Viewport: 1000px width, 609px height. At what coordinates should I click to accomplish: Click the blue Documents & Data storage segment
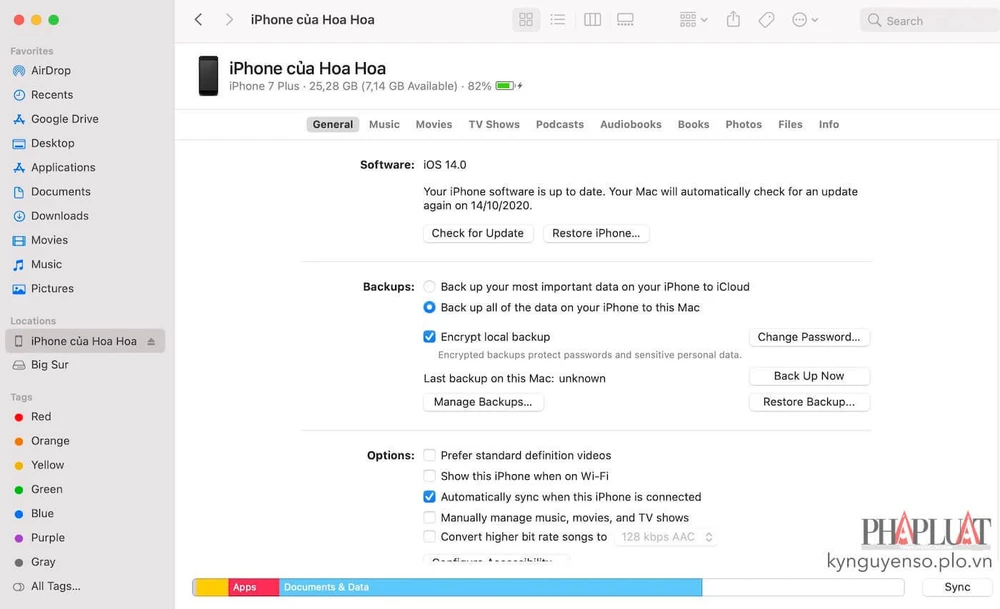pyautogui.click(x=490, y=587)
